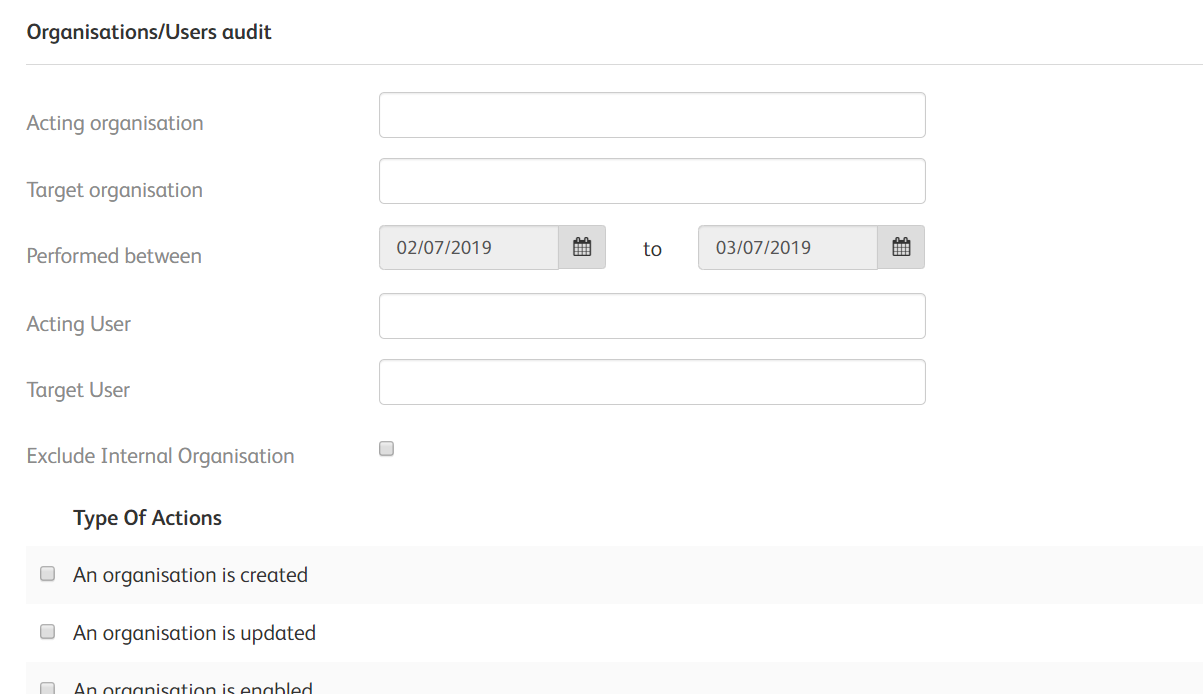Click the Type Of Actions heading
Viewport: 1203px width, 694px height.
(148, 518)
